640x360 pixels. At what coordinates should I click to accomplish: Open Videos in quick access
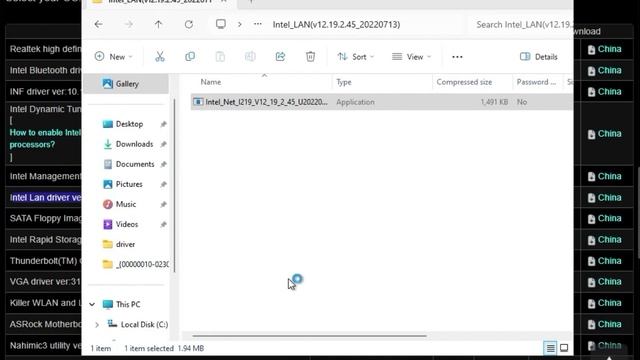click(x=127, y=224)
